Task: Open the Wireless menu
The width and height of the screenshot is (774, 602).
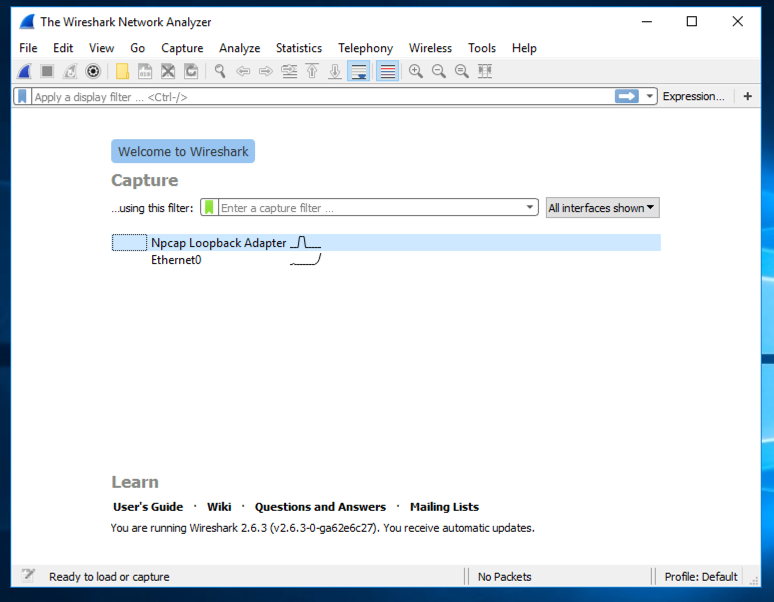Action: [x=430, y=48]
